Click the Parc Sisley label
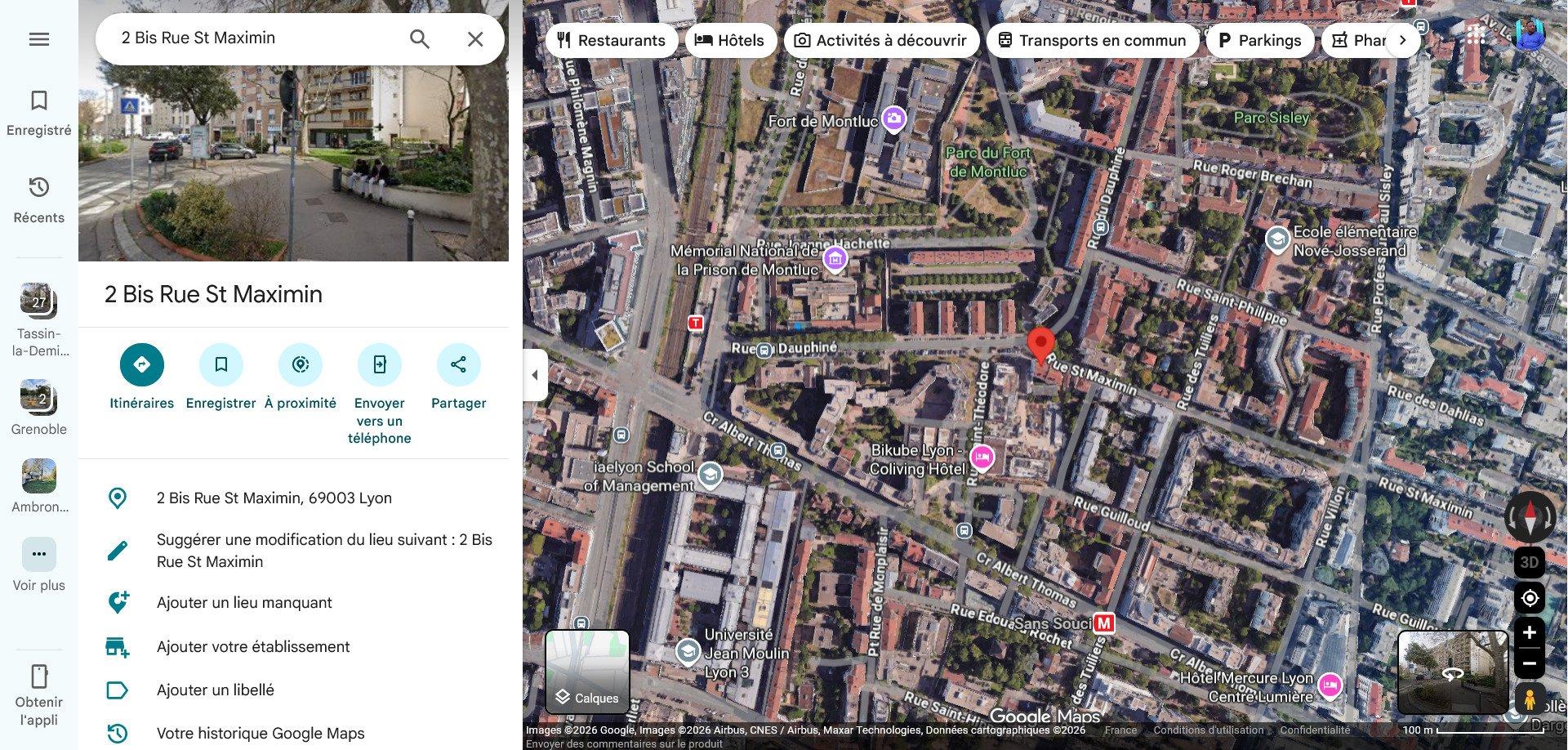Image resolution: width=1568 pixels, height=750 pixels. 1272,118
